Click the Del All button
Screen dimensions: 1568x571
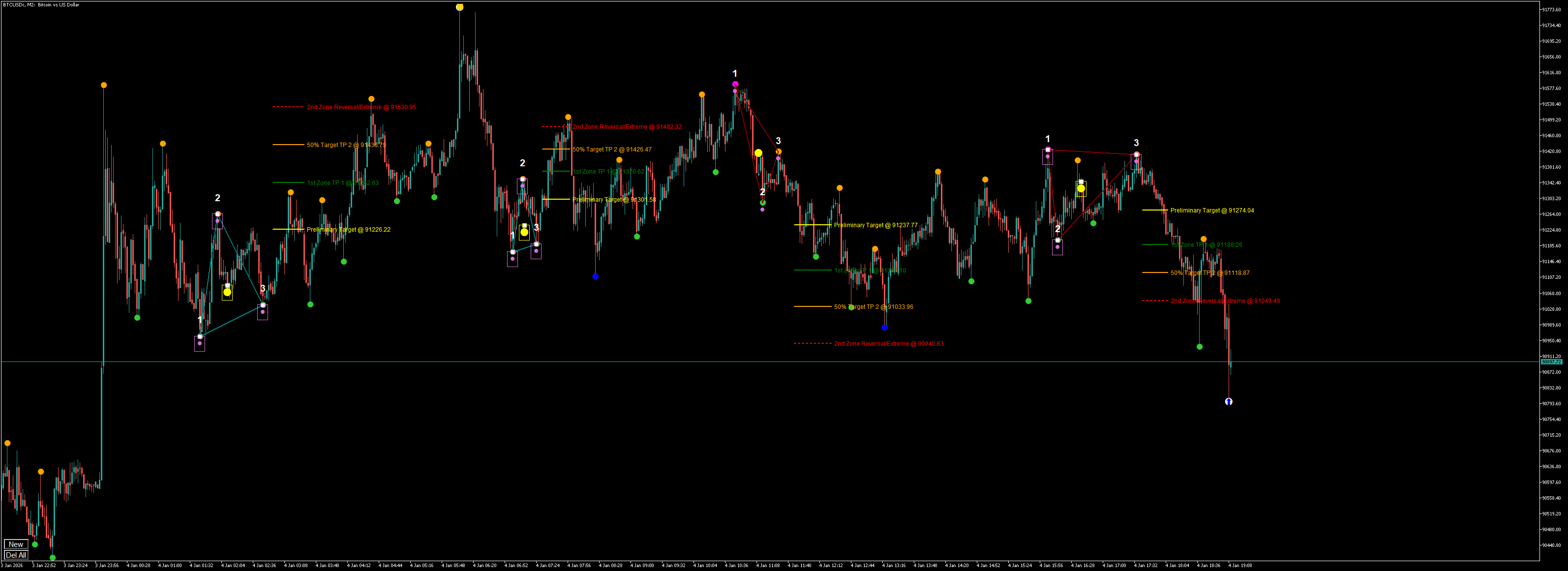coord(16,555)
